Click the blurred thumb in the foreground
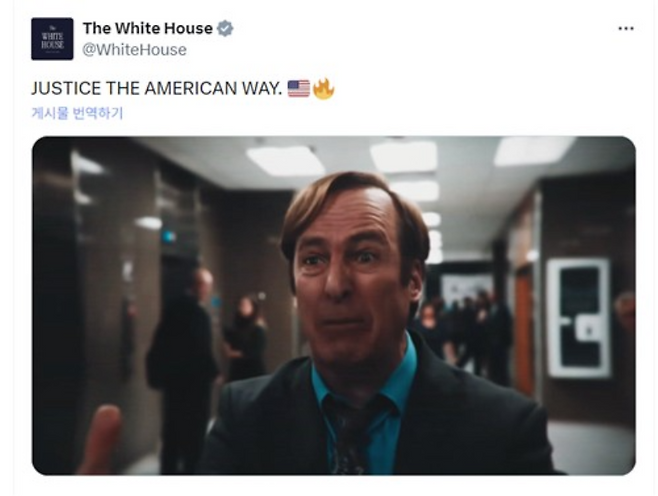The image size is (658, 496). click(99, 439)
